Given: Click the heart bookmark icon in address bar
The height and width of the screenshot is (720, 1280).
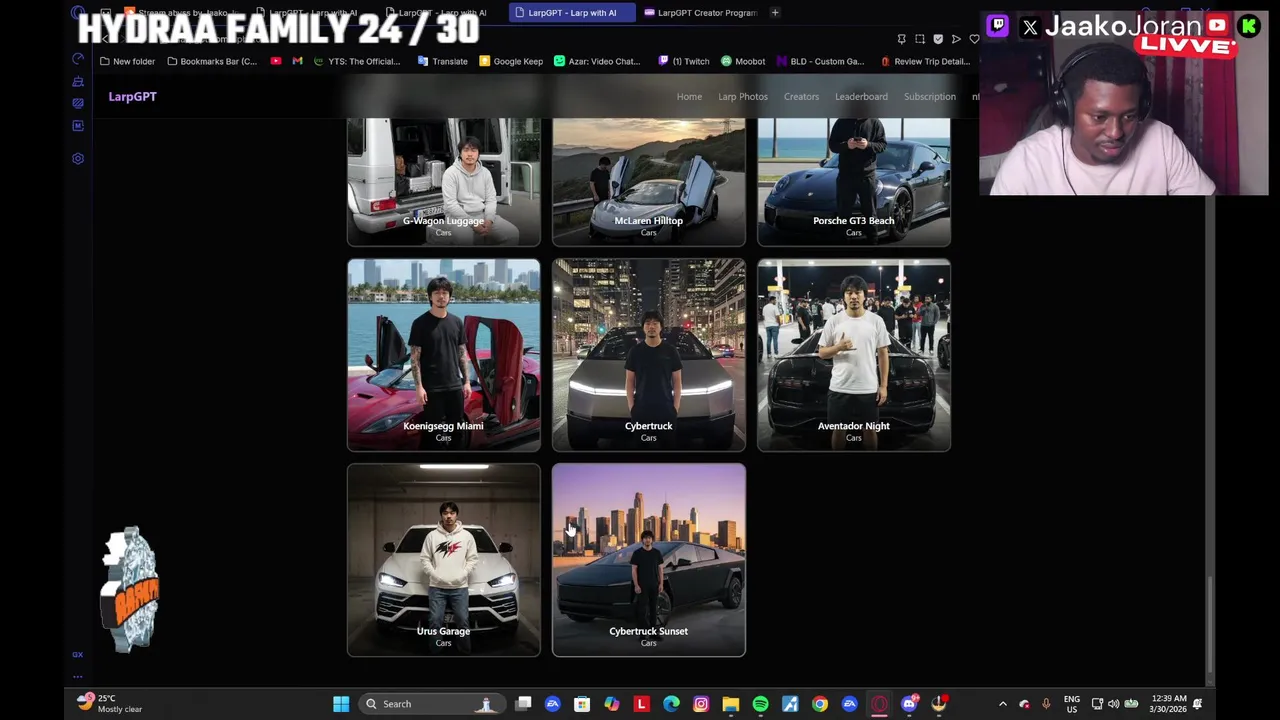Looking at the screenshot, I should click(974, 39).
